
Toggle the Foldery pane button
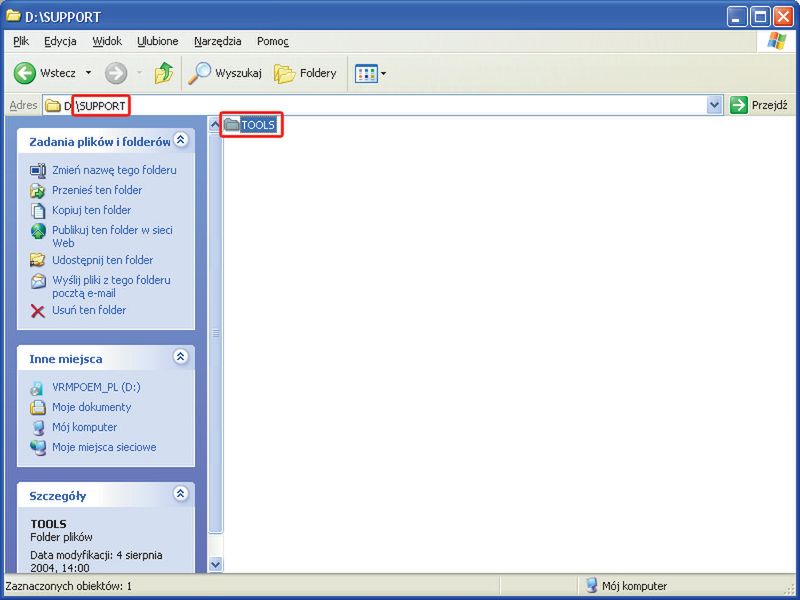305,74
